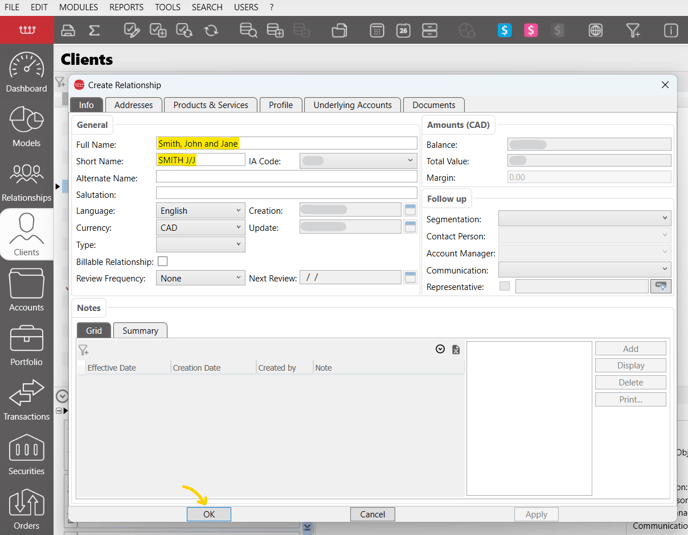This screenshot has width=688, height=535.
Task: Open the Models module in sidebar
Action: click(x=26, y=125)
